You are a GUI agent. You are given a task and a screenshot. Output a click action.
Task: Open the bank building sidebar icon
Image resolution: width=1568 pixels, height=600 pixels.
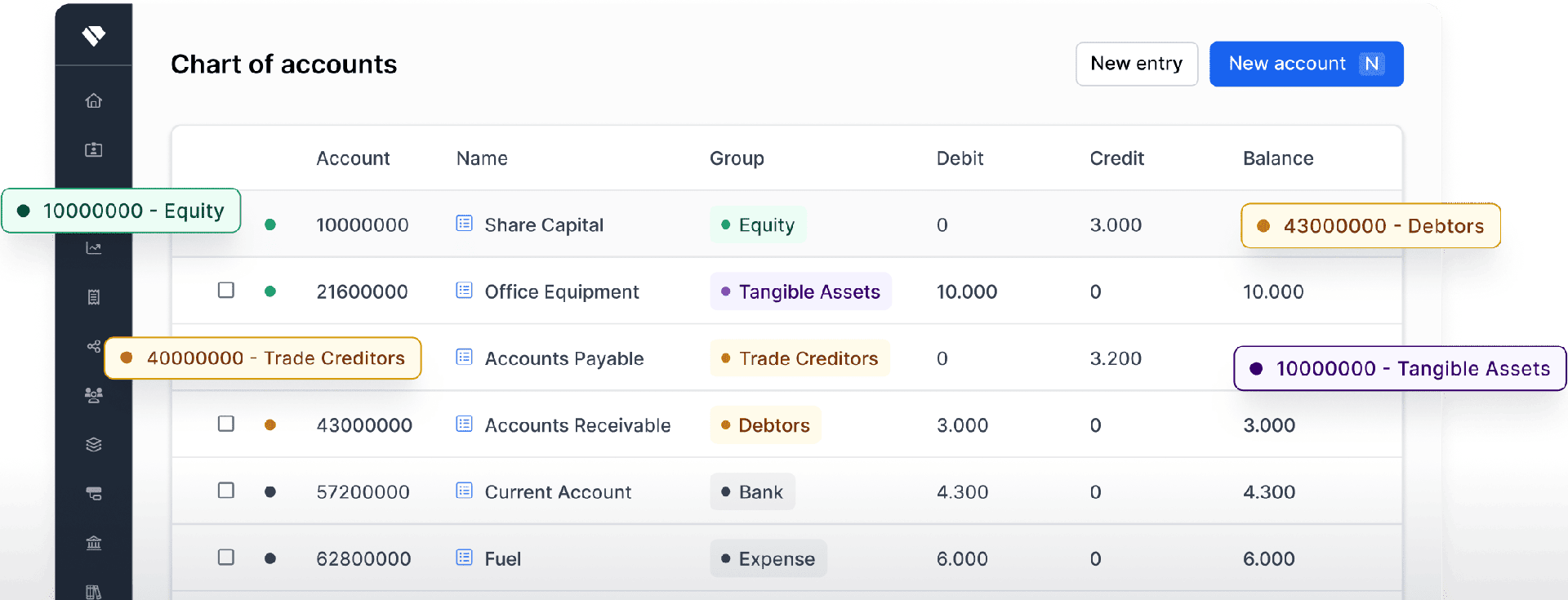pyautogui.click(x=94, y=543)
